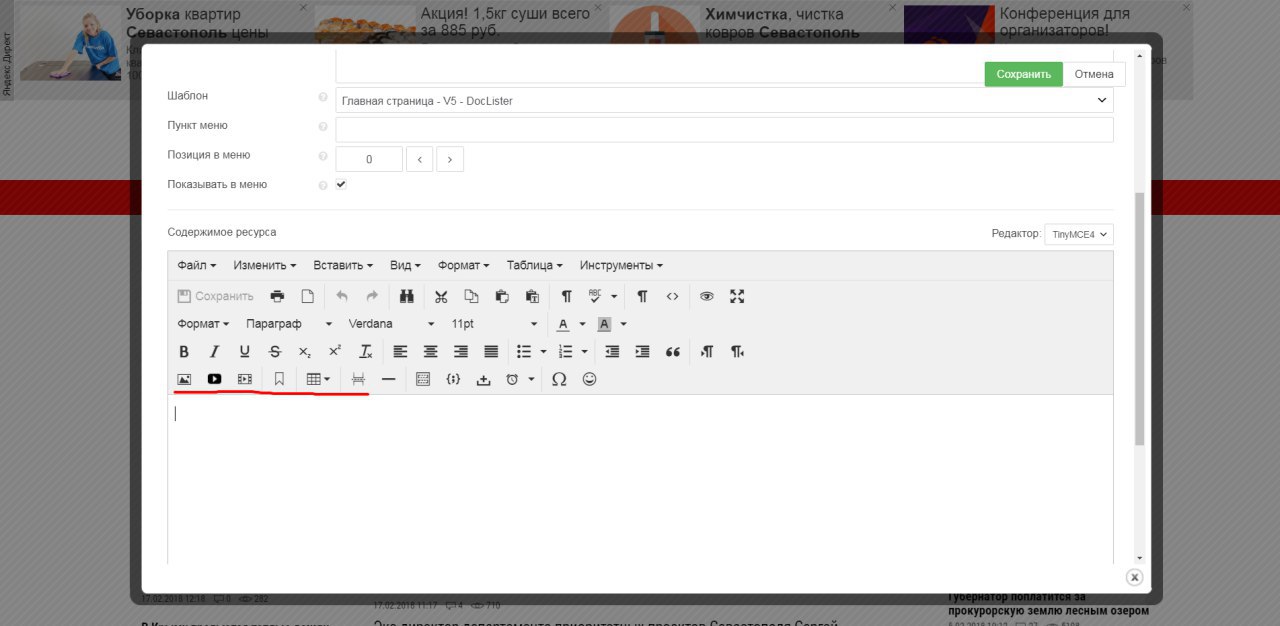Image resolution: width=1280 pixels, height=626 pixels.
Task: Close the modal with the X icon
Action: (x=1134, y=577)
